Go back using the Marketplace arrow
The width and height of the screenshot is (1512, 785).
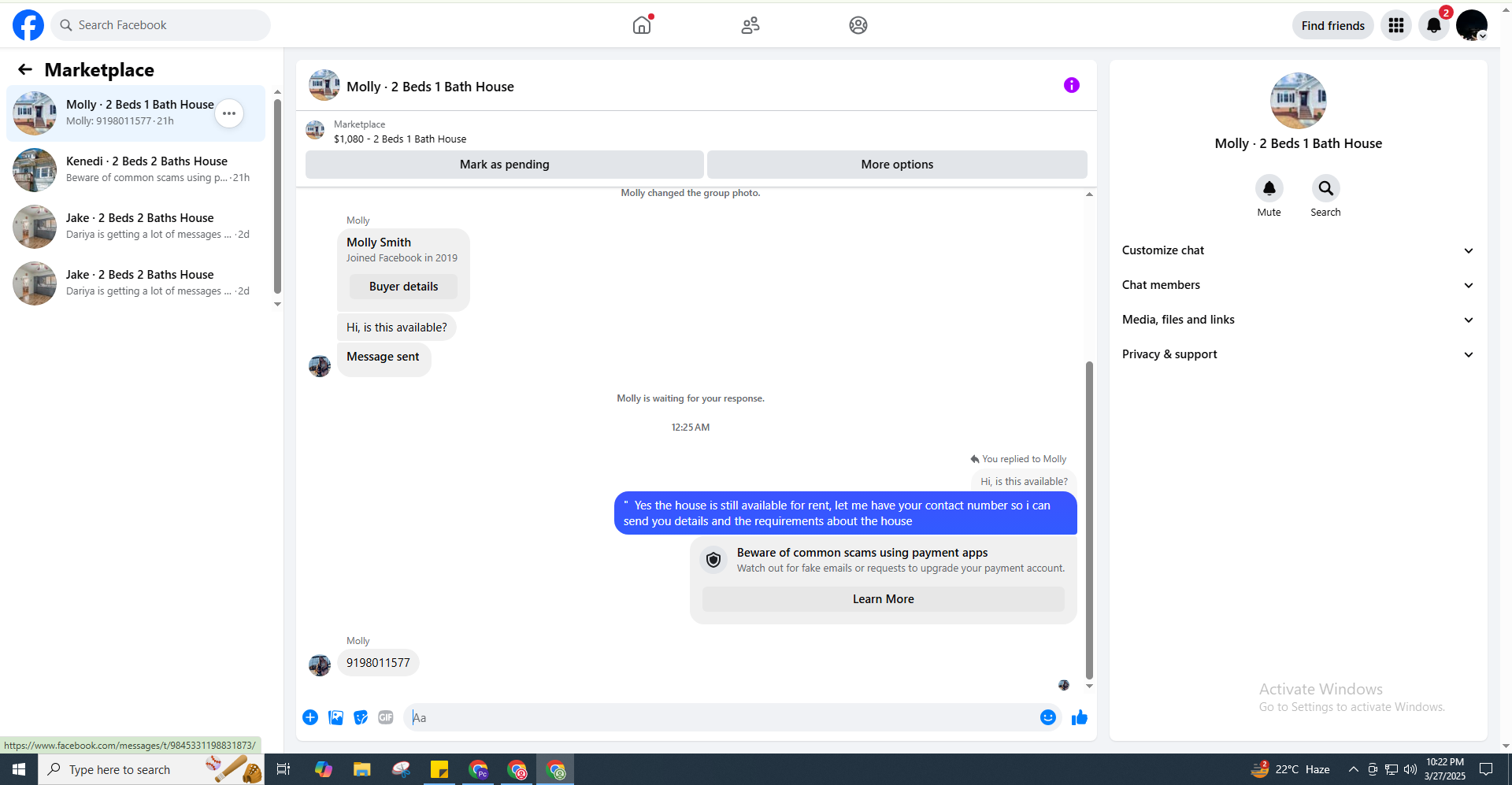point(25,69)
